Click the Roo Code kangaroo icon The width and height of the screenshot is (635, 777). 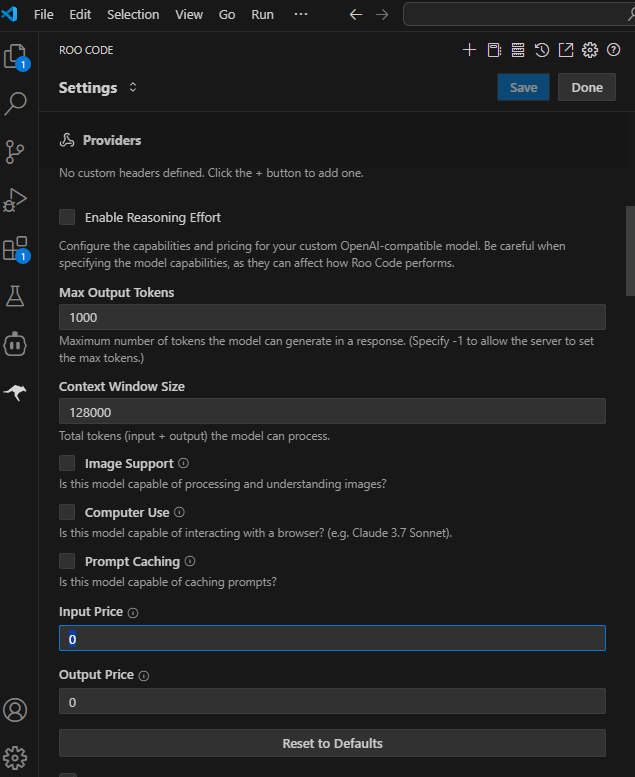click(x=16, y=392)
